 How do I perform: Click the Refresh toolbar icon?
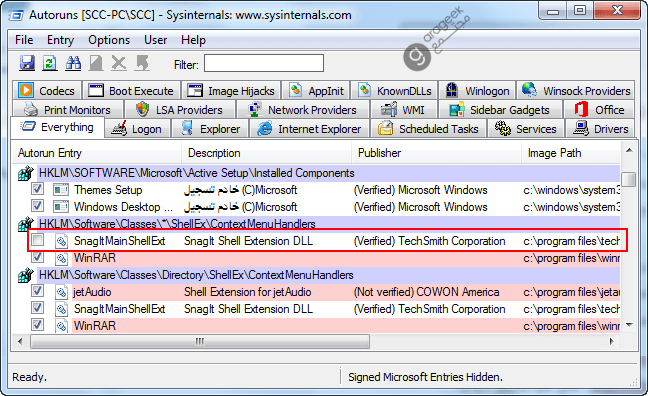point(50,63)
